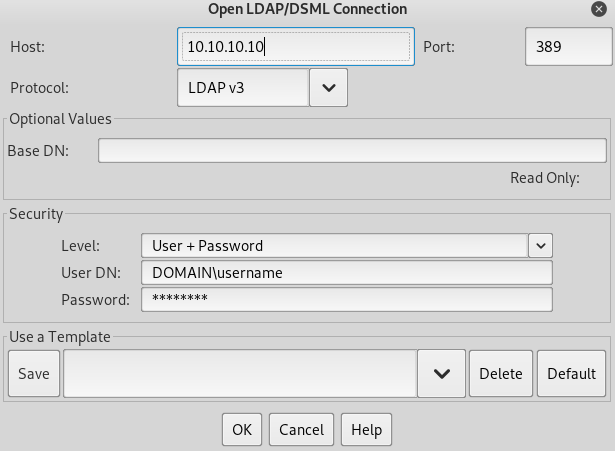Viewport: 615px width, 451px height.
Task: Click the User DN field
Action: pyautogui.click(x=346, y=273)
